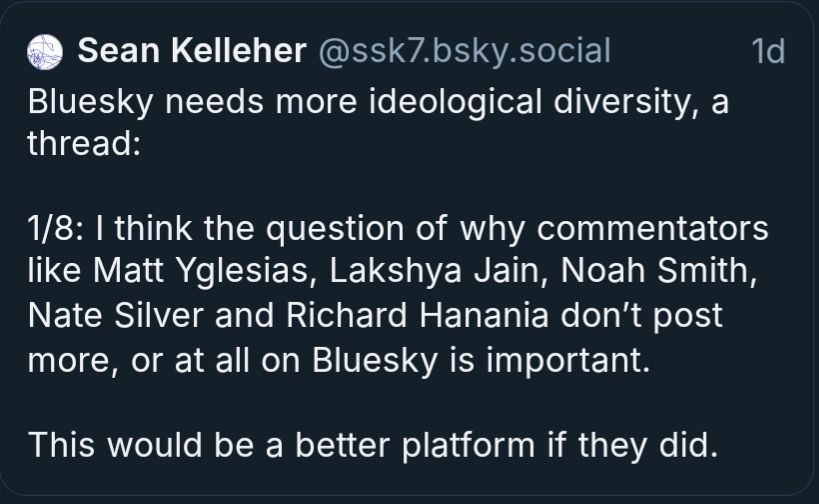Click the Sean Kelleher display name
The width and height of the screenshot is (819, 504).
coord(192,51)
